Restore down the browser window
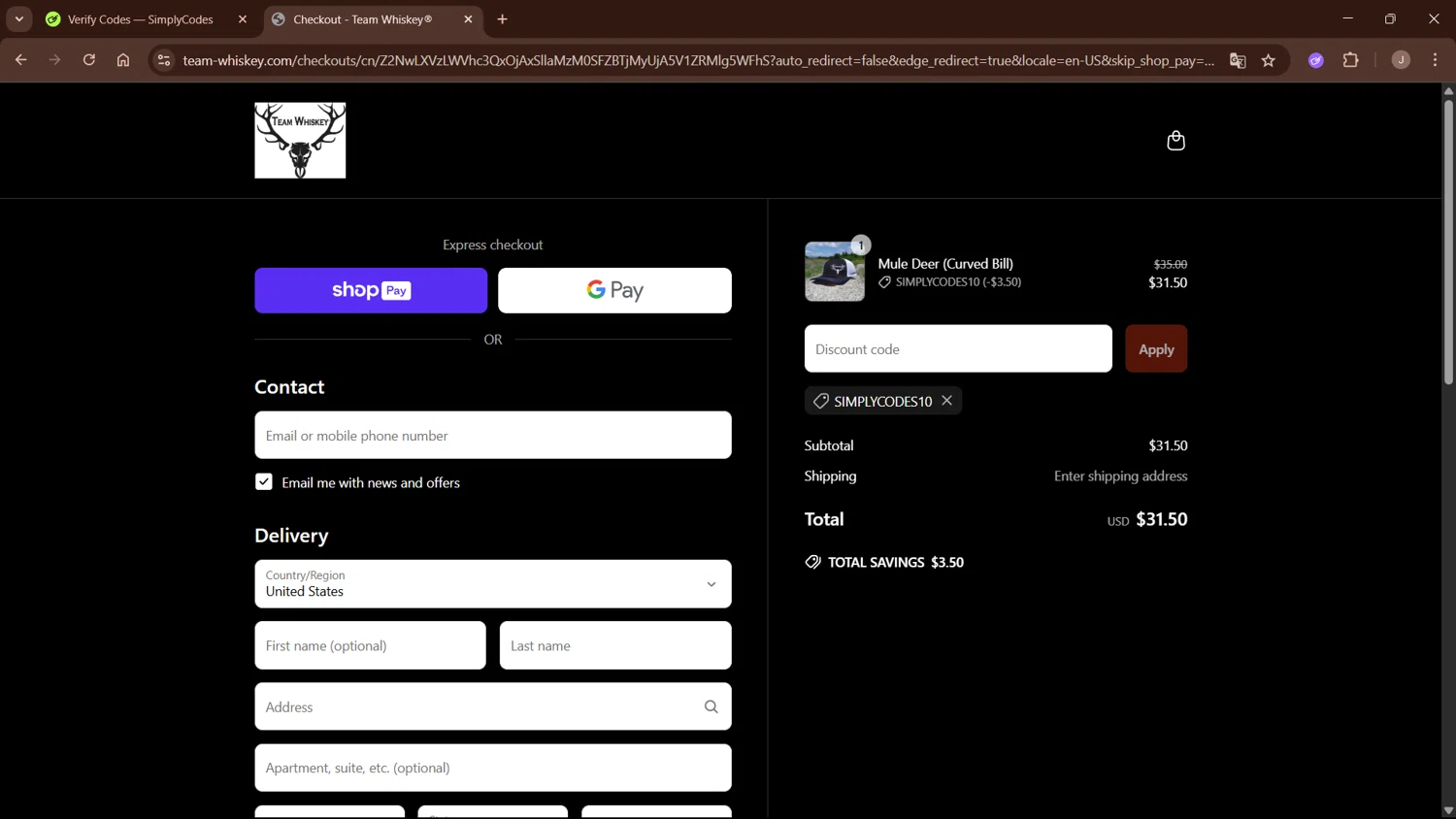Viewport: 1456px width, 819px height. (1390, 18)
